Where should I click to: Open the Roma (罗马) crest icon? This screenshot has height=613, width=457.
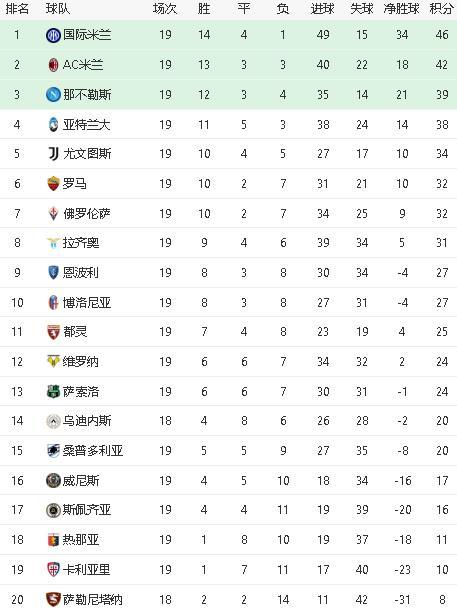pos(53,184)
